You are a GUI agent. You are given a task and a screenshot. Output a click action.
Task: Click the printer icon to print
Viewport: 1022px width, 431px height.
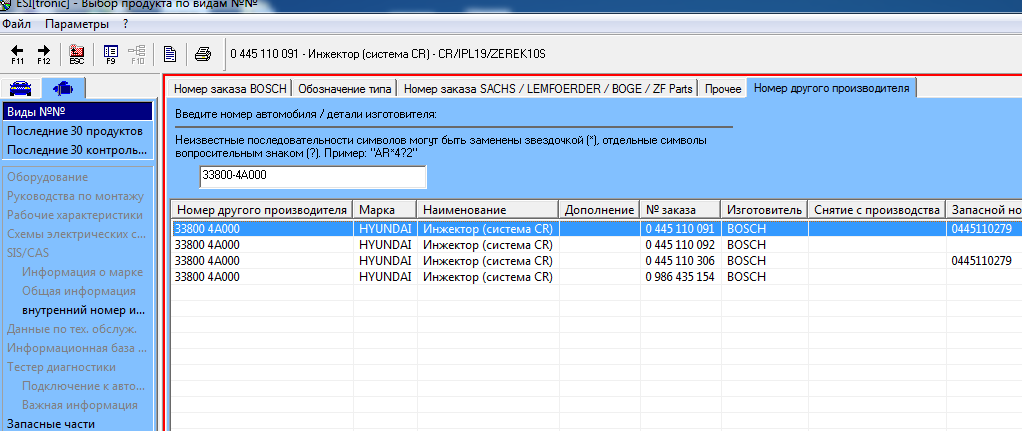click(x=203, y=54)
